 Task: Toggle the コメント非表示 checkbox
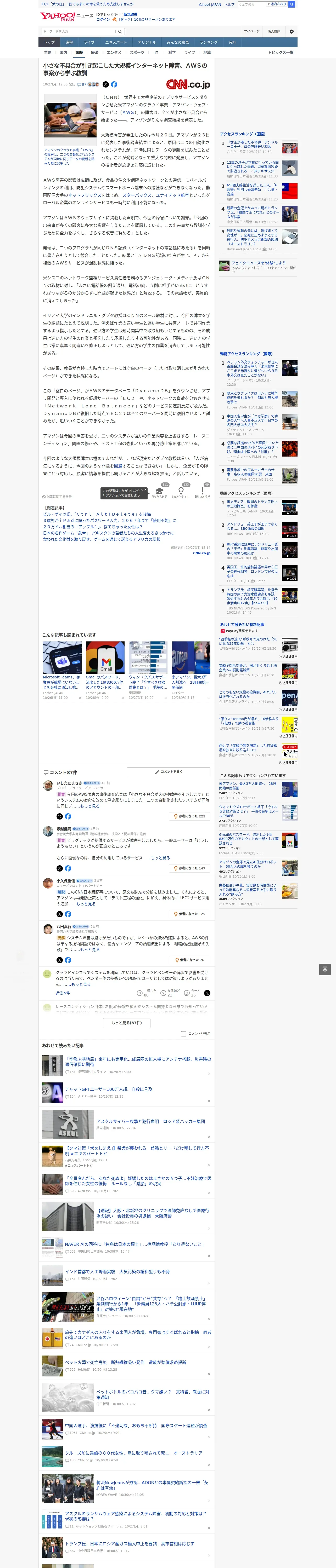[183, 1034]
